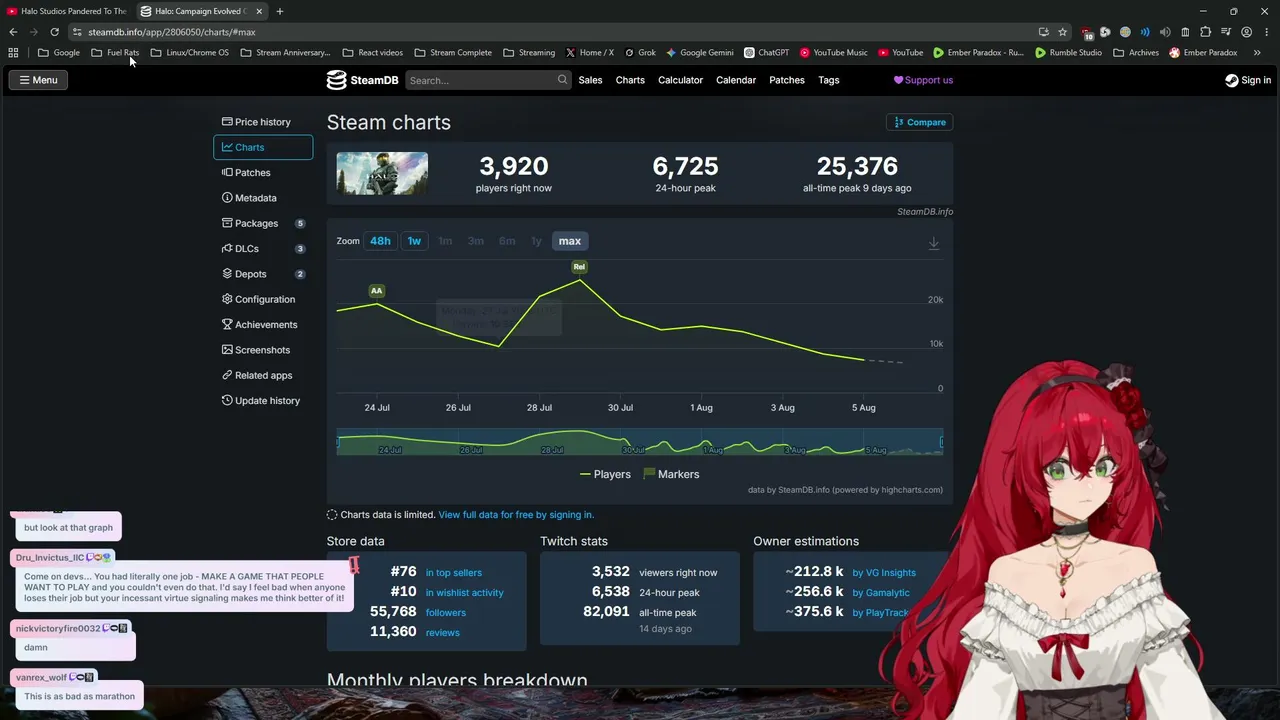Viewport: 1280px width, 720px height.
Task: Click the Support us link
Action: [x=923, y=80]
